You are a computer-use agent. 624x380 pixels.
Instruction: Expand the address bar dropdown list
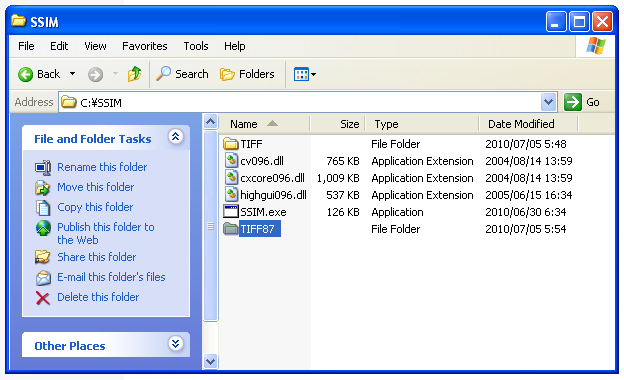(548, 102)
